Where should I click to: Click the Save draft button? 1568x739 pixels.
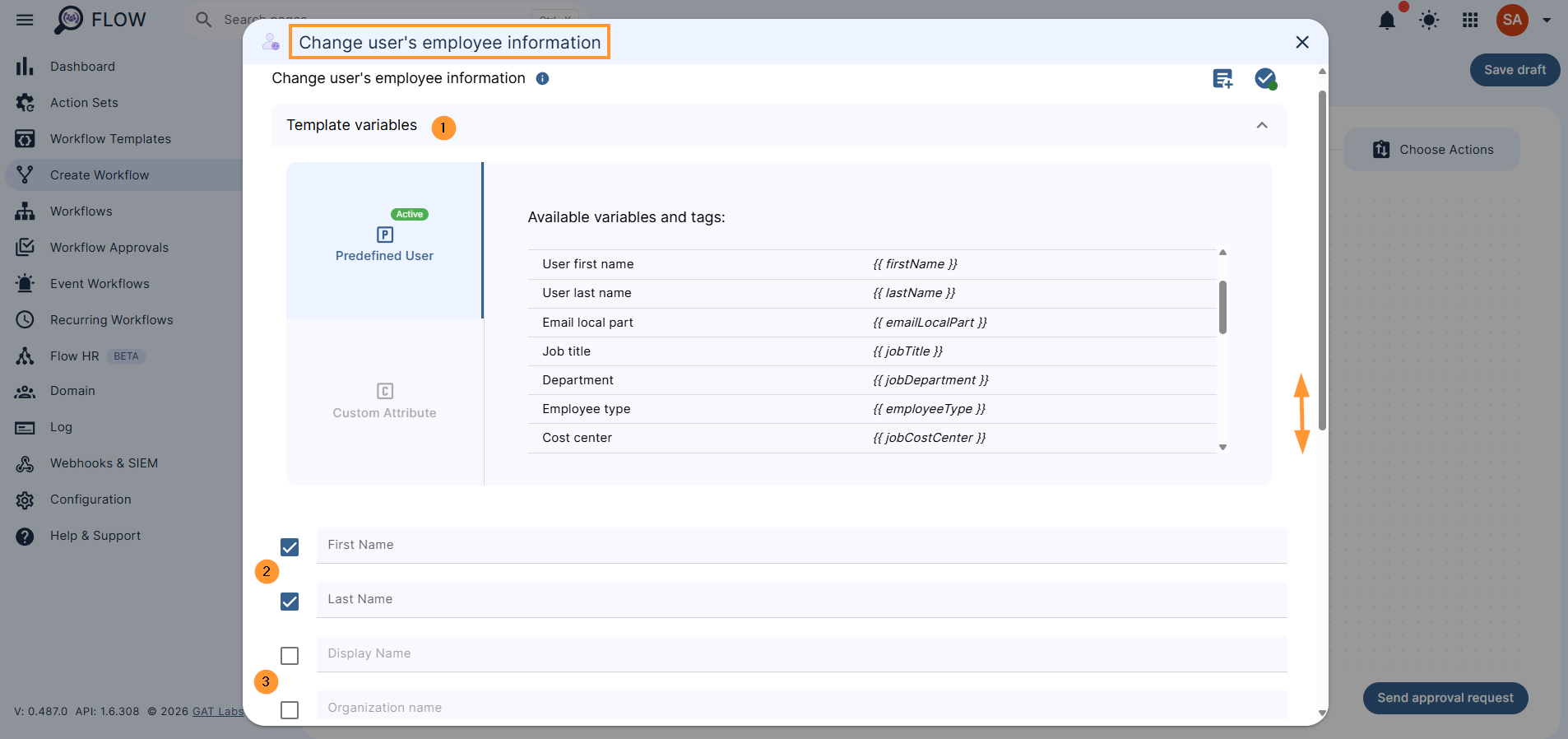pyautogui.click(x=1515, y=70)
